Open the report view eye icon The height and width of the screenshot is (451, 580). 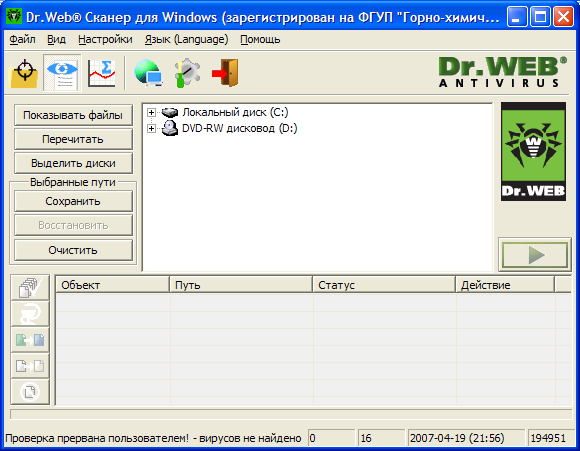click(x=62, y=73)
